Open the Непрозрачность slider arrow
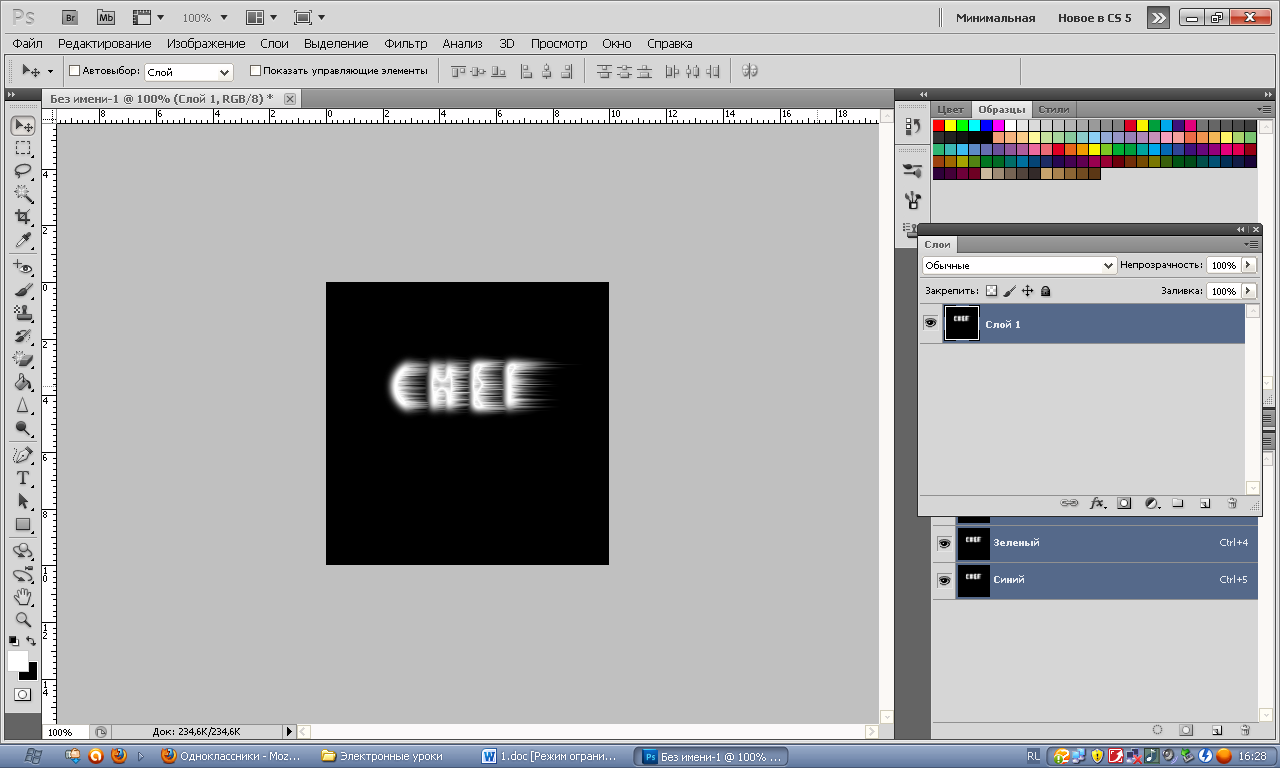This screenshot has height=768, width=1280. pyautogui.click(x=1248, y=265)
